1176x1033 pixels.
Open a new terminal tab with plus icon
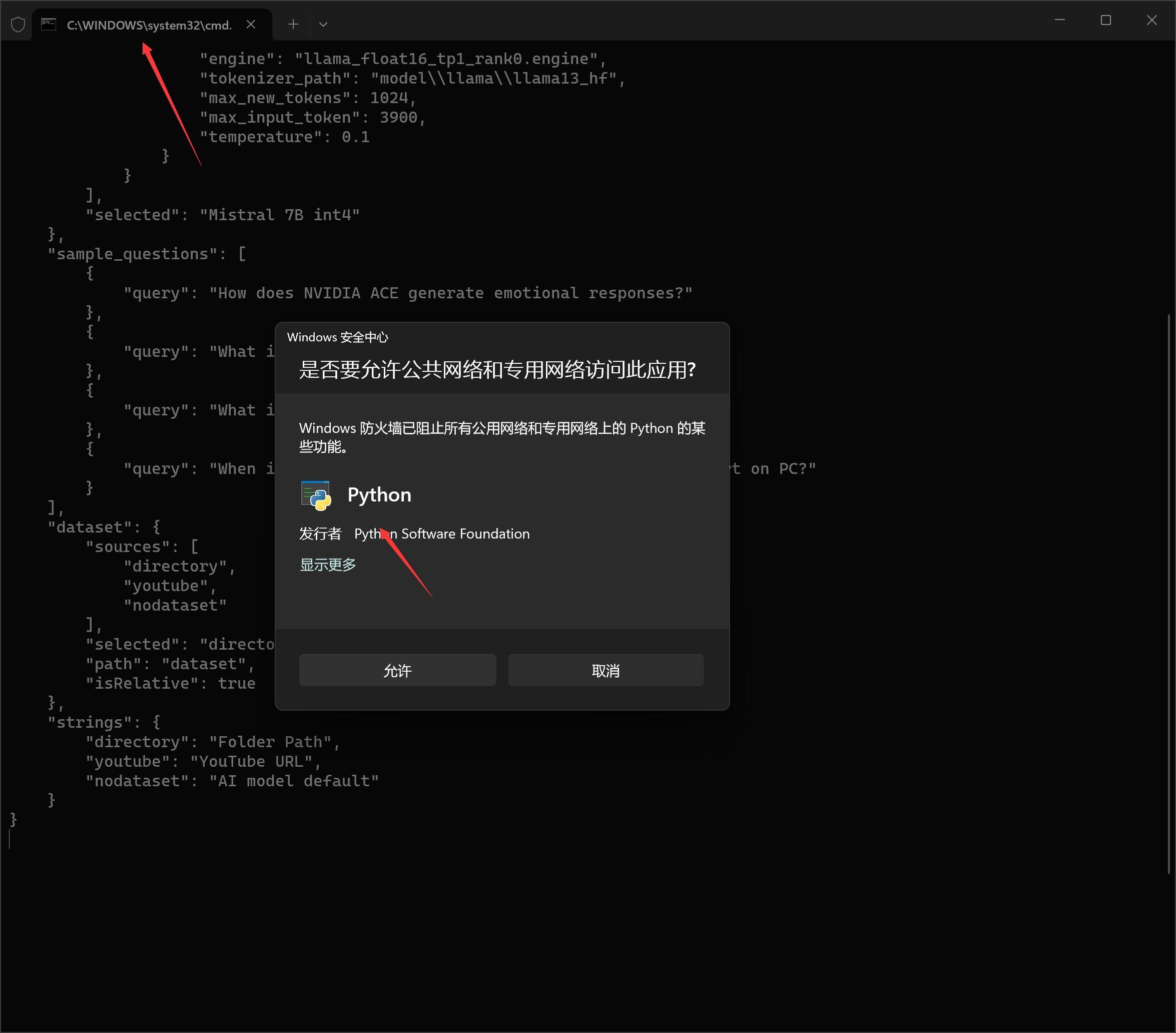[293, 24]
